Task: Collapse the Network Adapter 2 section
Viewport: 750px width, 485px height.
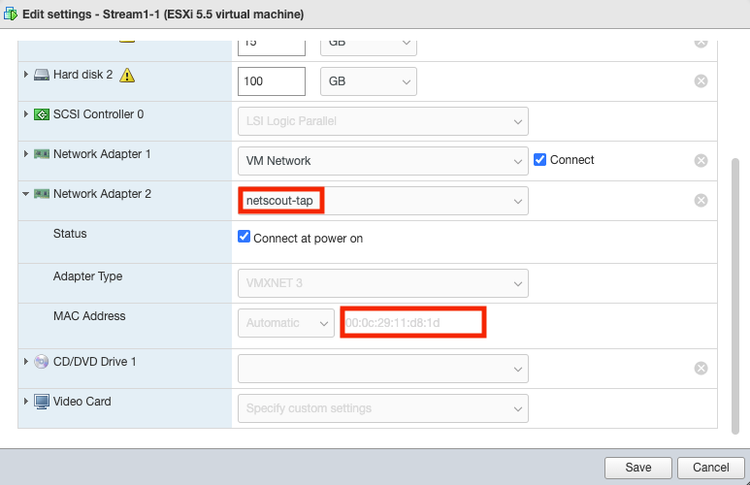Action: 26,194
